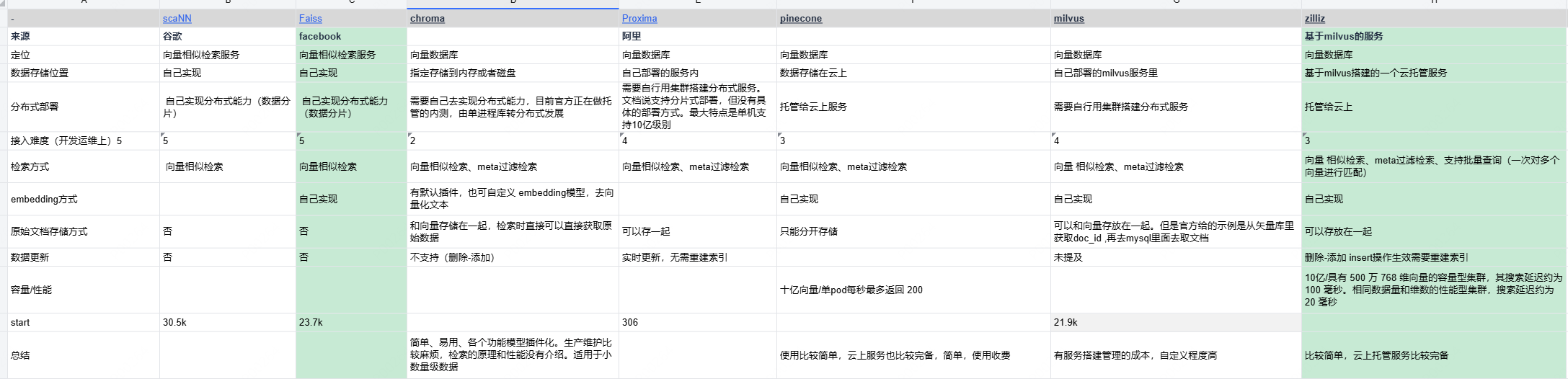Click the 数据存储在云上 cell

[913, 73]
